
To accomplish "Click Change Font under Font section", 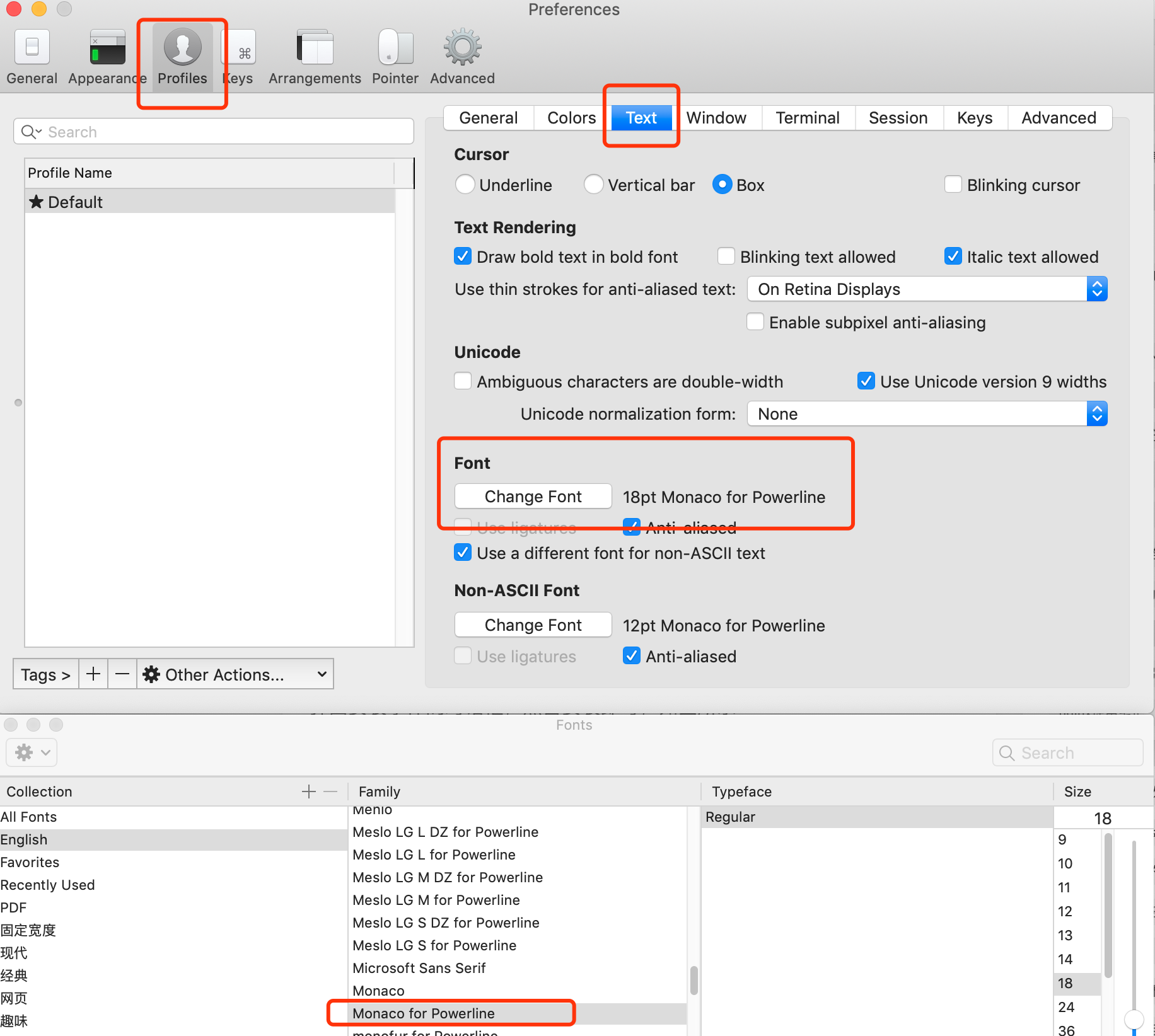I will (533, 497).
